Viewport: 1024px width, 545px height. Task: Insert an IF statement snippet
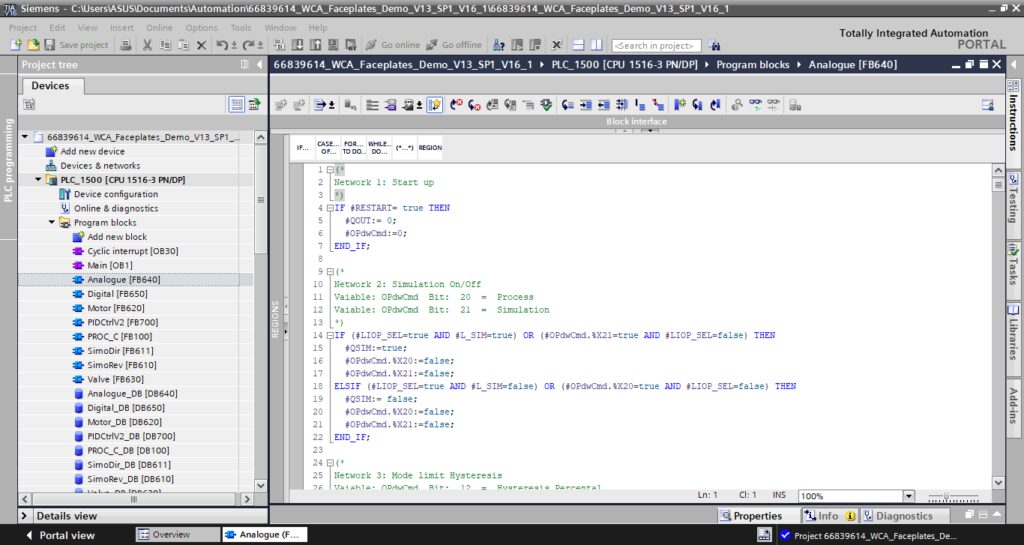click(302, 148)
